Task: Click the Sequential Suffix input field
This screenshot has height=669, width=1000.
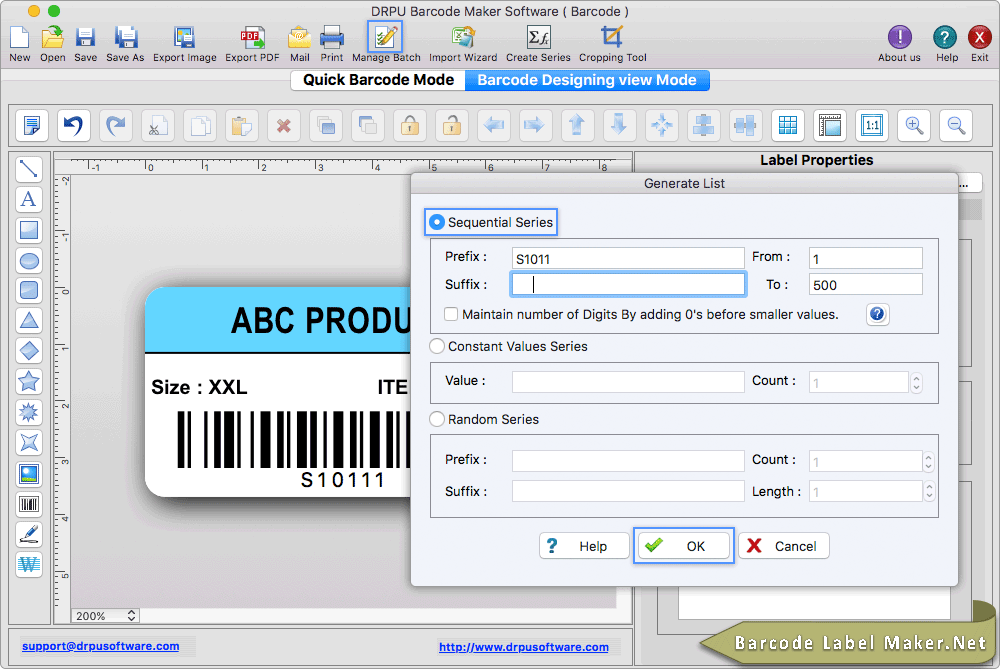Action: 628,284
